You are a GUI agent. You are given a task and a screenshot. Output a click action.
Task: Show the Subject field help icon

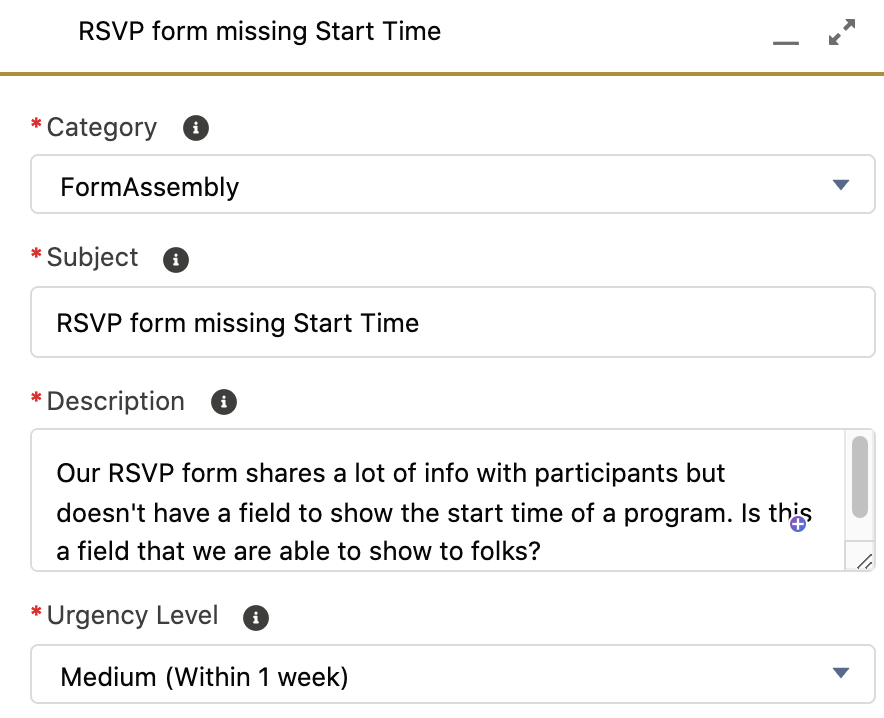pyautogui.click(x=176, y=260)
